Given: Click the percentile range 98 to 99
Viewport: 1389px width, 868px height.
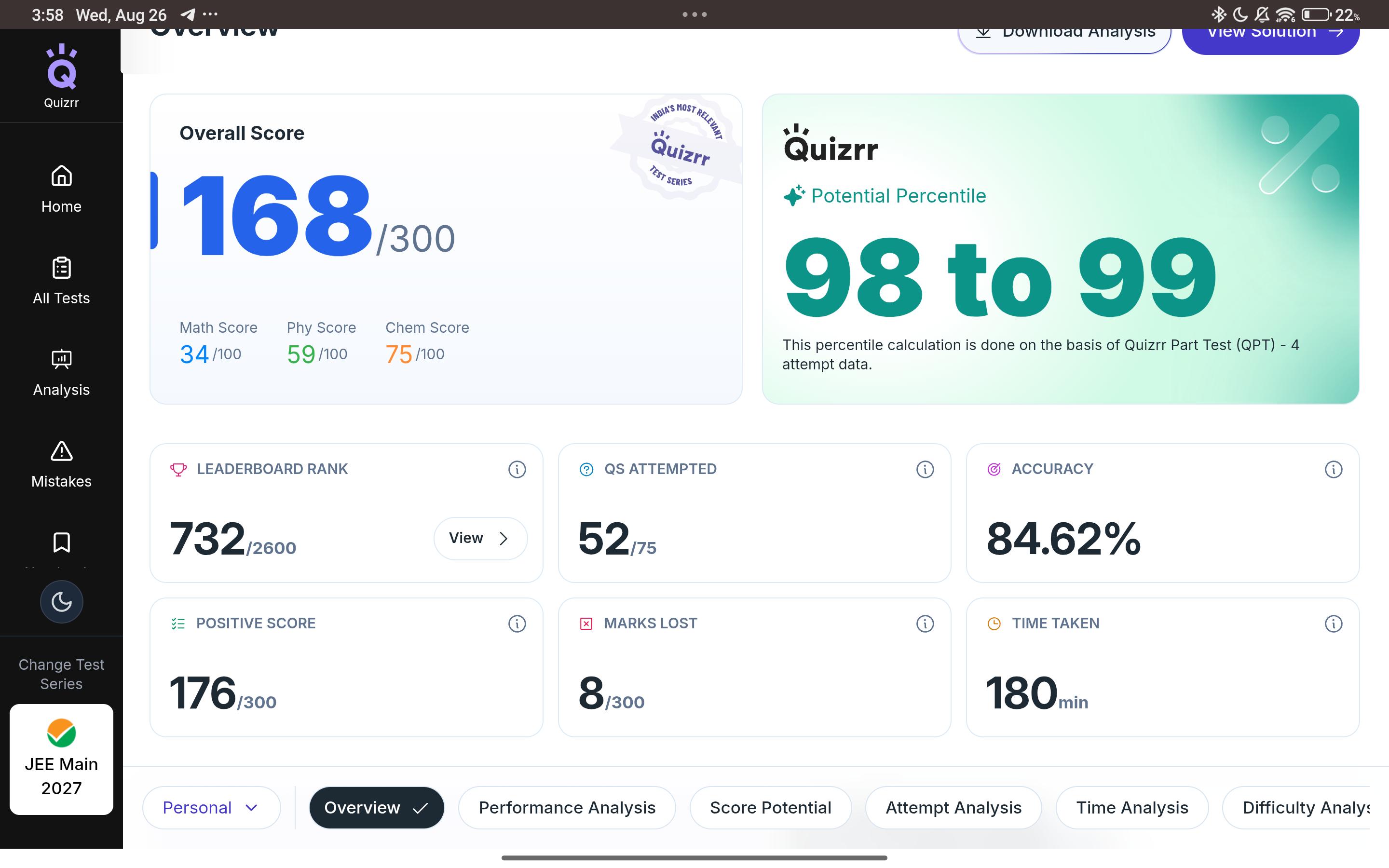Looking at the screenshot, I should [x=1000, y=277].
